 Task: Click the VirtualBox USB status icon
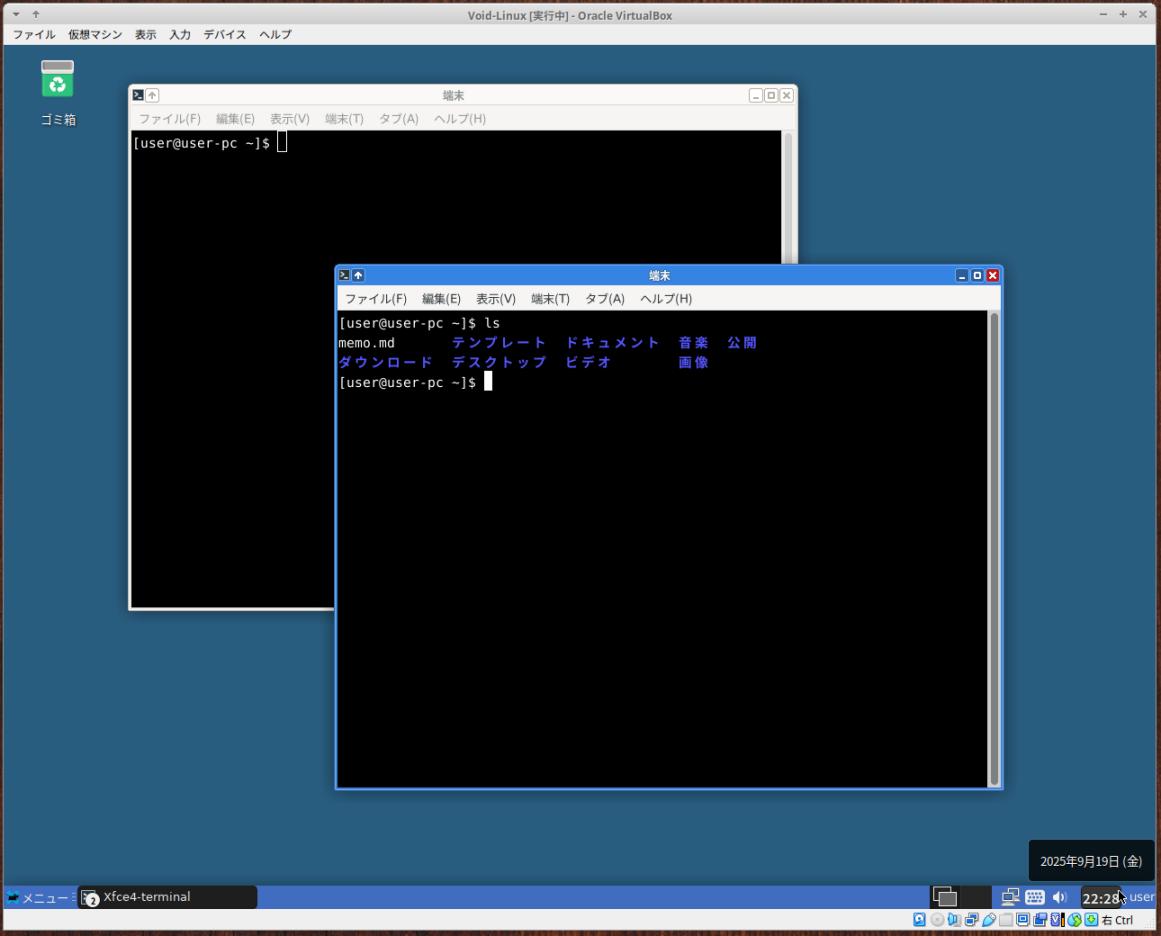[989, 920]
